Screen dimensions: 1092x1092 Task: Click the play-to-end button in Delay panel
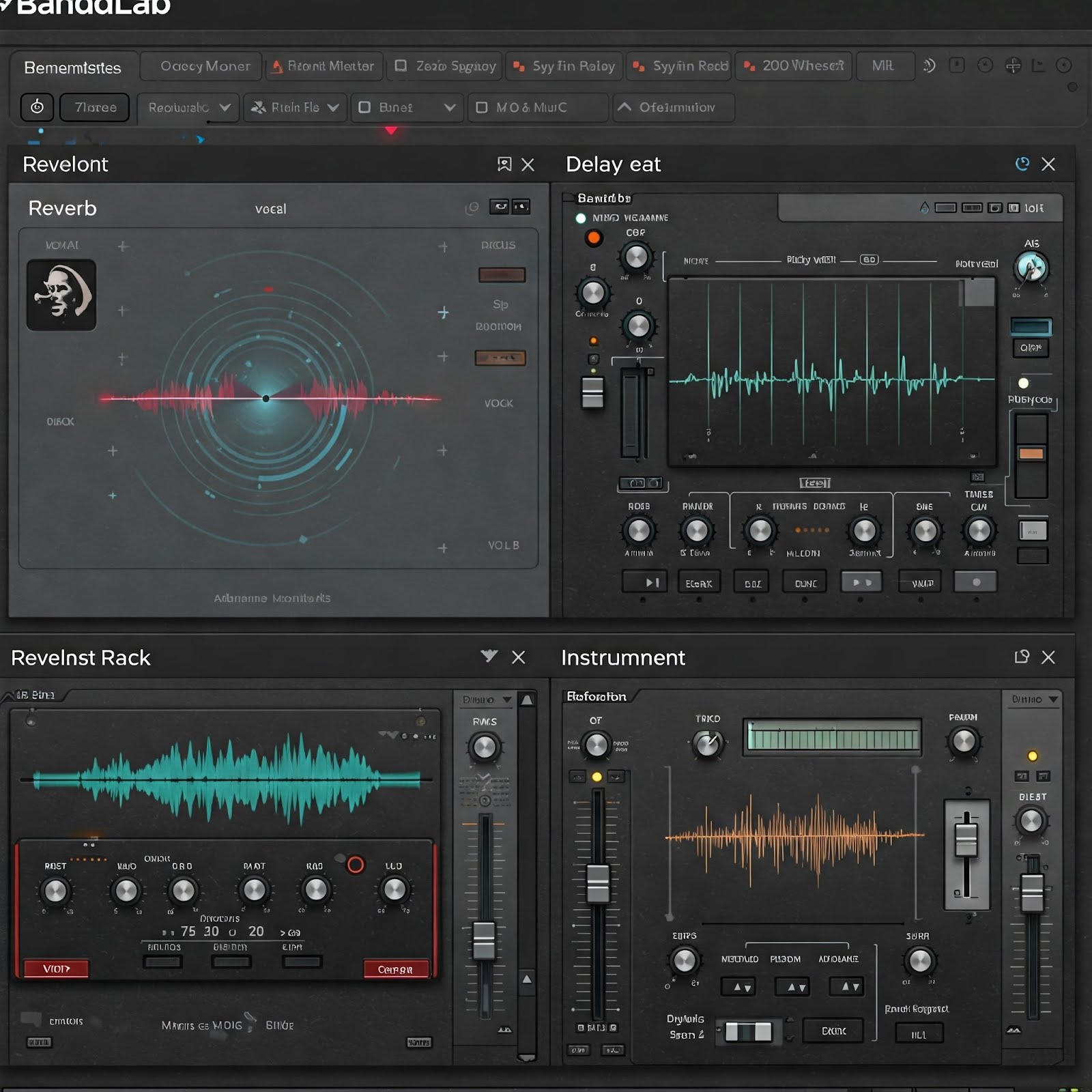[x=644, y=582]
